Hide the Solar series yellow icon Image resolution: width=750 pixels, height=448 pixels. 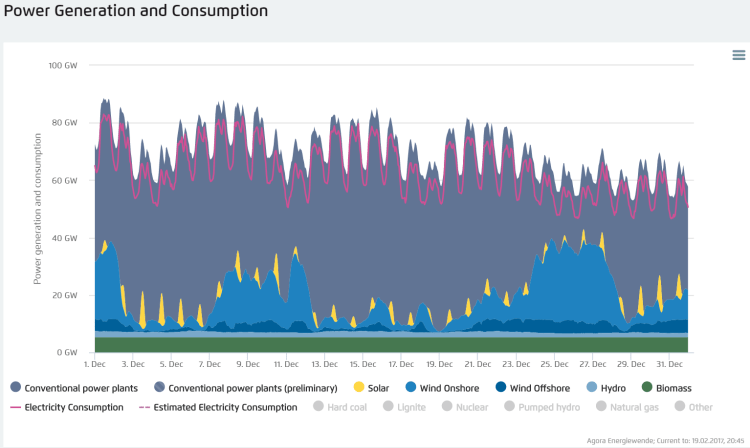point(359,388)
